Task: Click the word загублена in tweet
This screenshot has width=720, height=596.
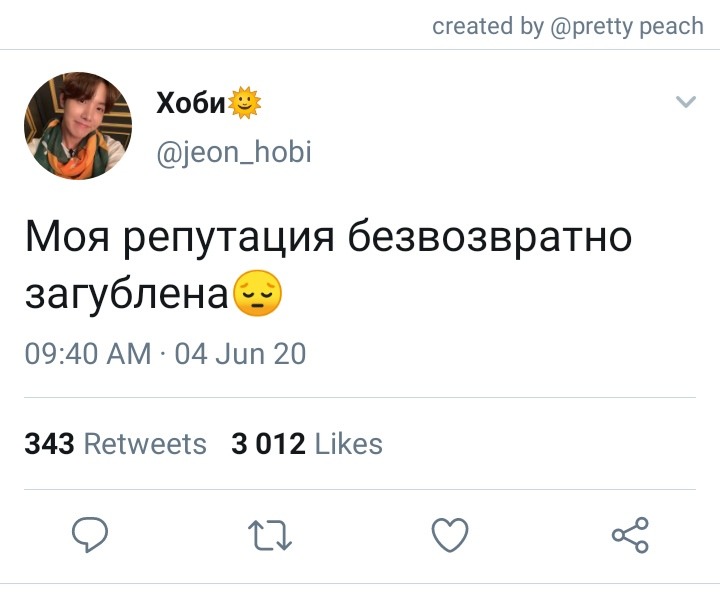Action: pos(127,294)
